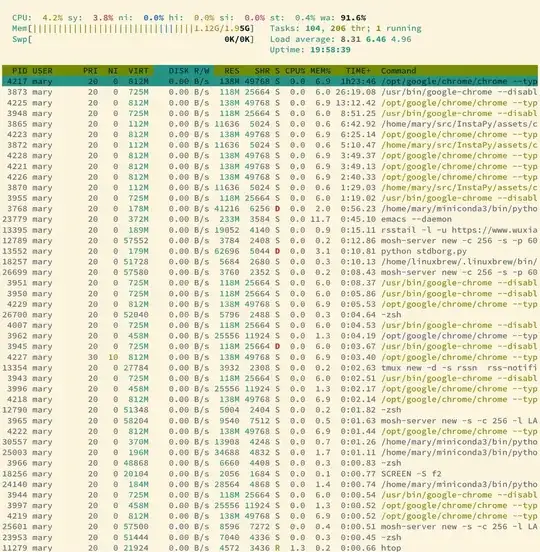Select google-chrome process PID 4007

[270, 325]
